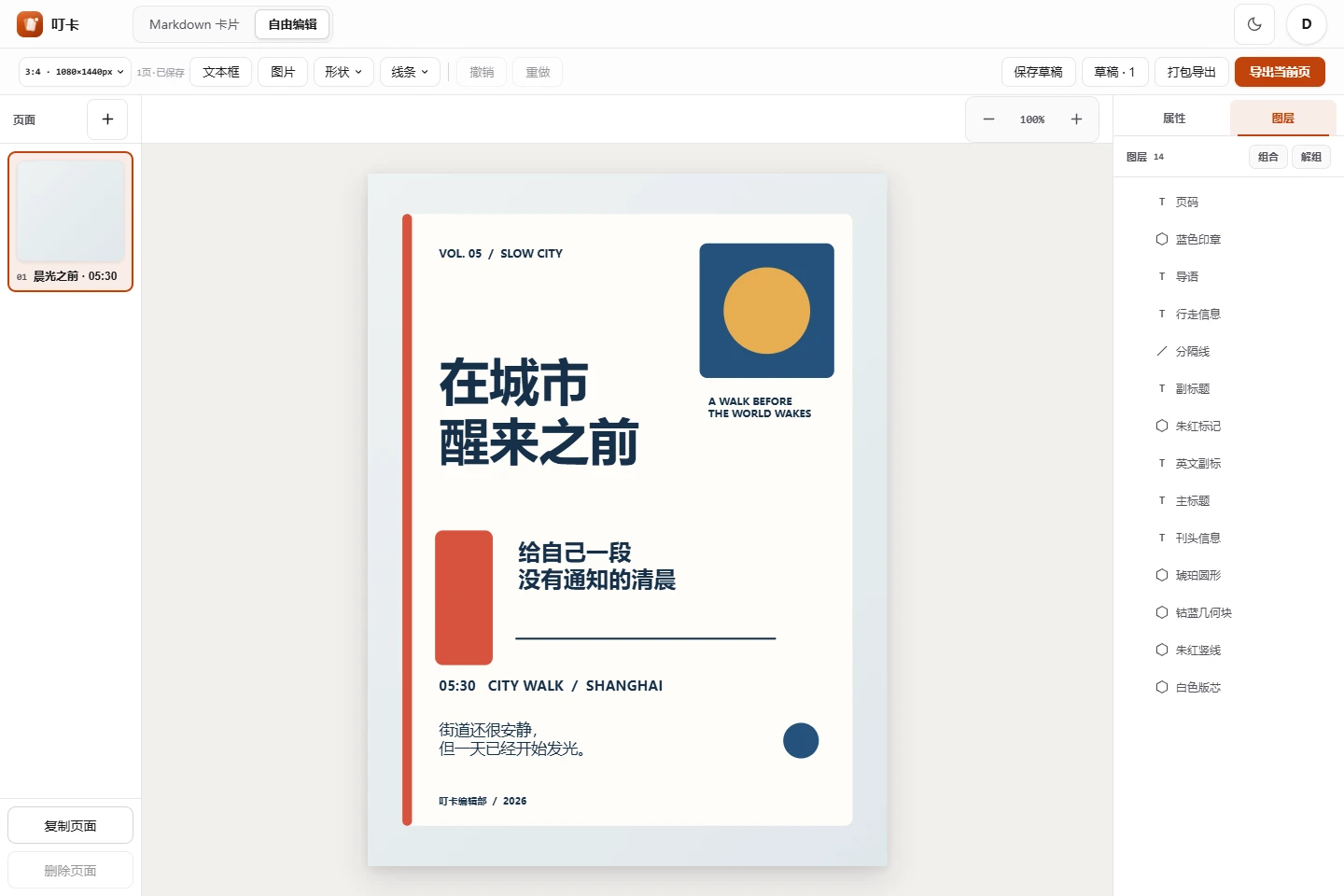
Task: Click text icon of 刊头信息 layer
Action: click(x=1162, y=538)
